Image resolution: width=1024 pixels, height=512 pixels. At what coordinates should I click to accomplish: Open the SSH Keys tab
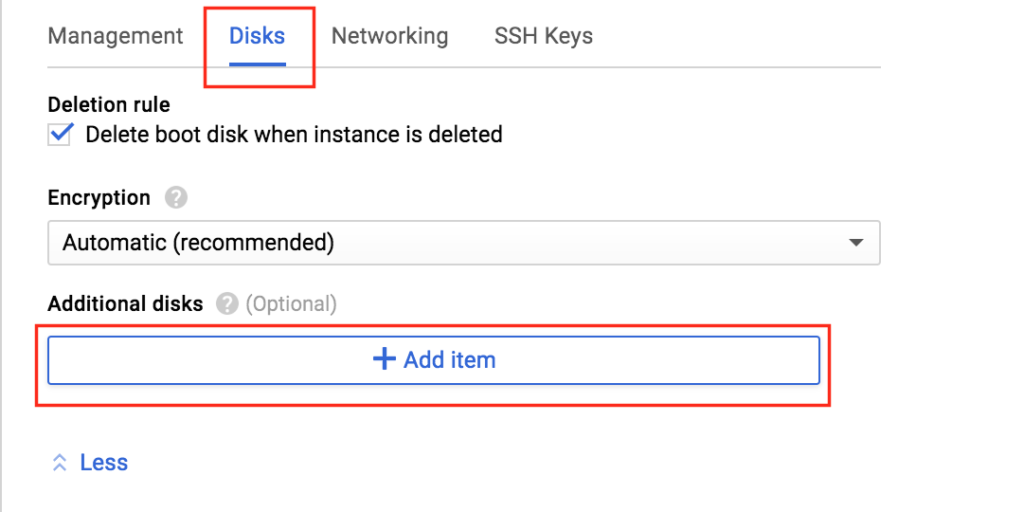coord(543,36)
